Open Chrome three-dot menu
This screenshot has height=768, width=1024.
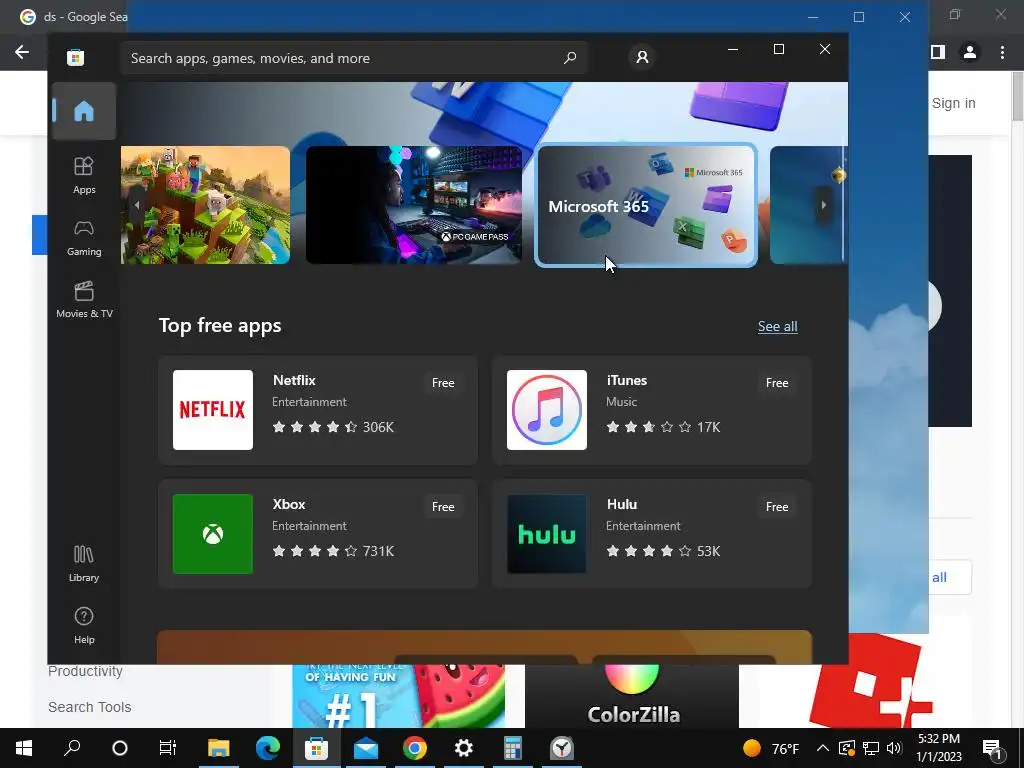click(x=1002, y=52)
